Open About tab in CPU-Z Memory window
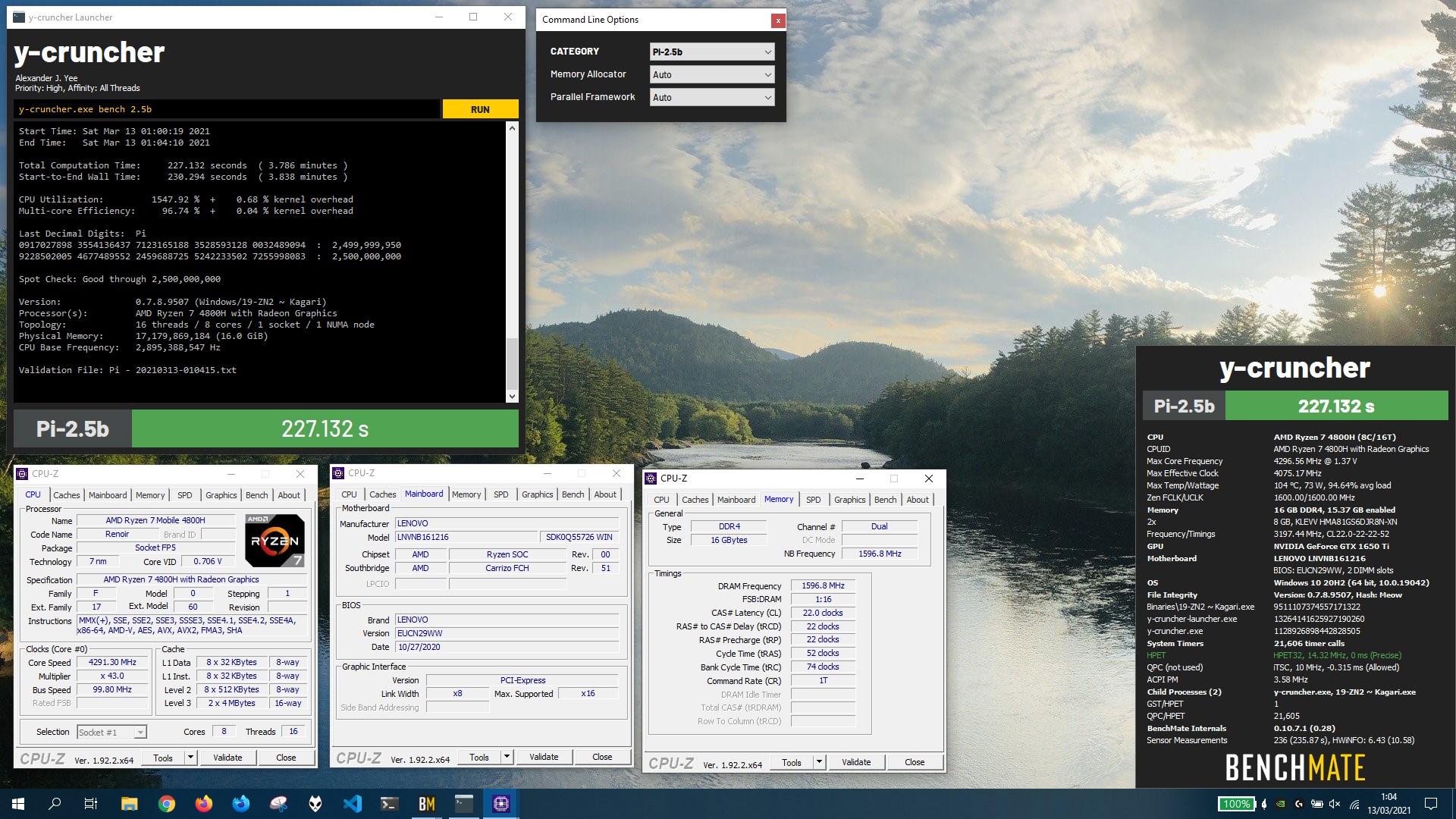Viewport: 1456px width, 819px height. point(918,500)
